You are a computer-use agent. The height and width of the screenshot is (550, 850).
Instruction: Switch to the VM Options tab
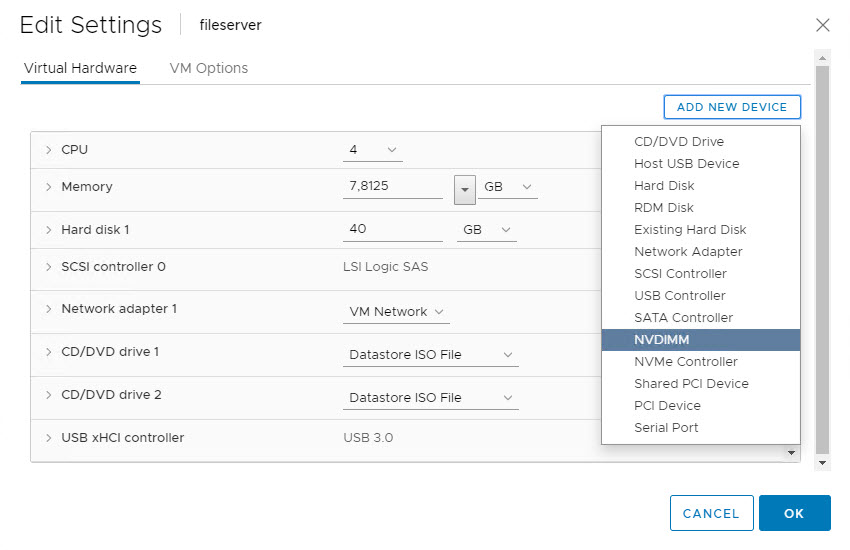pyautogui.click(x=208, y=68)
